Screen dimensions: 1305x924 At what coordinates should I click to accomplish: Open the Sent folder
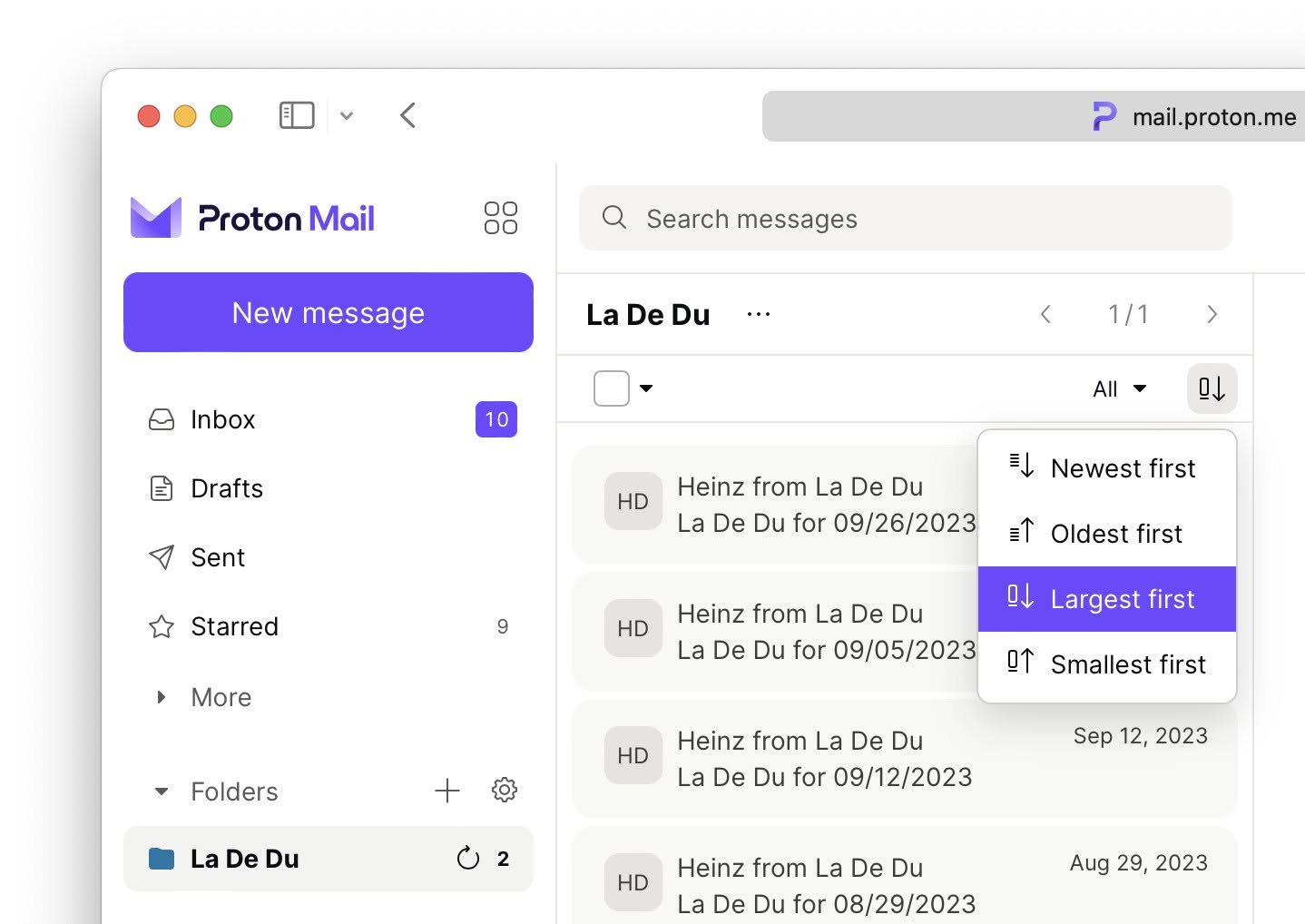(329, 557)
